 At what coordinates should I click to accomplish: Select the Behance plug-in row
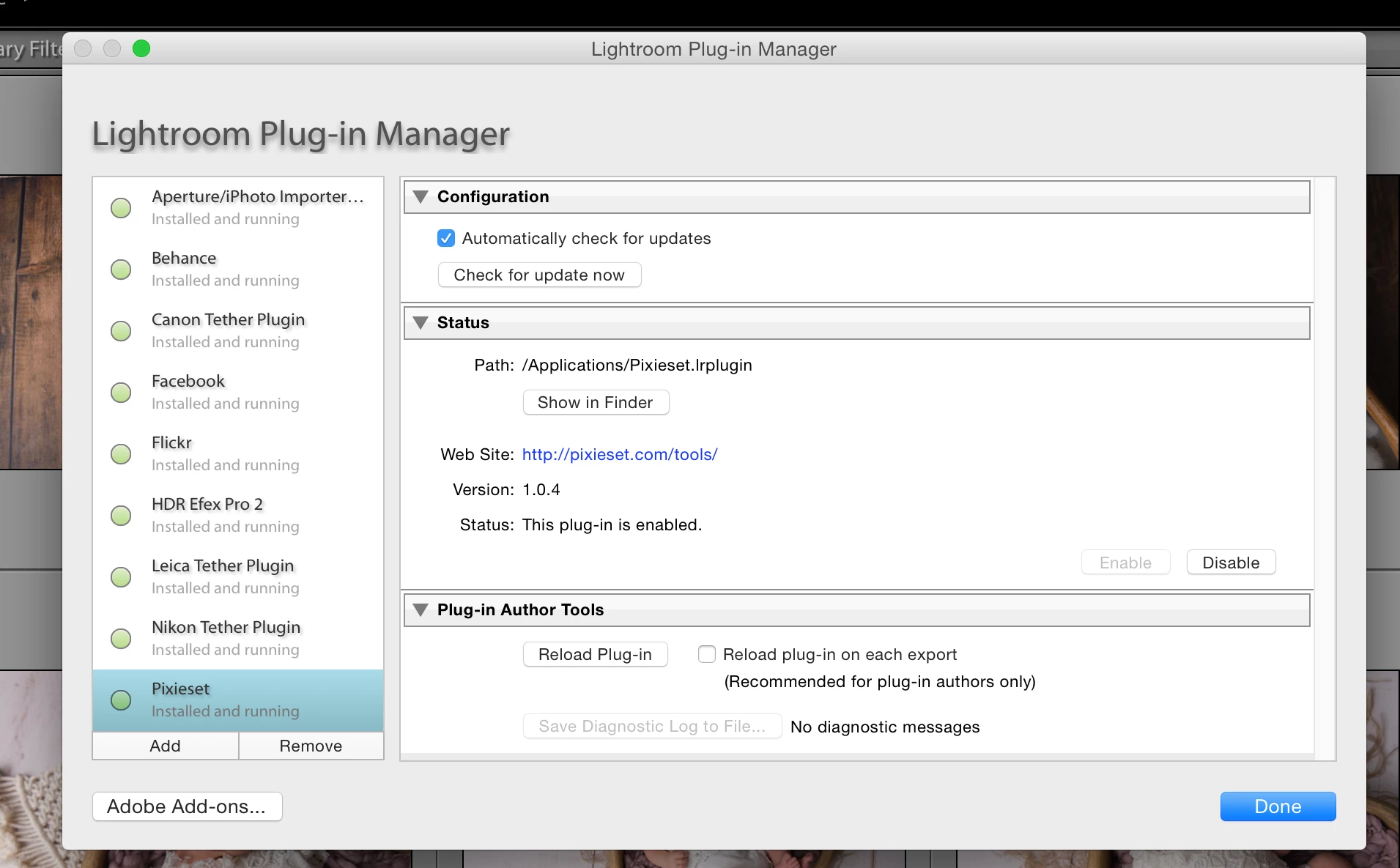click(238, 270)
